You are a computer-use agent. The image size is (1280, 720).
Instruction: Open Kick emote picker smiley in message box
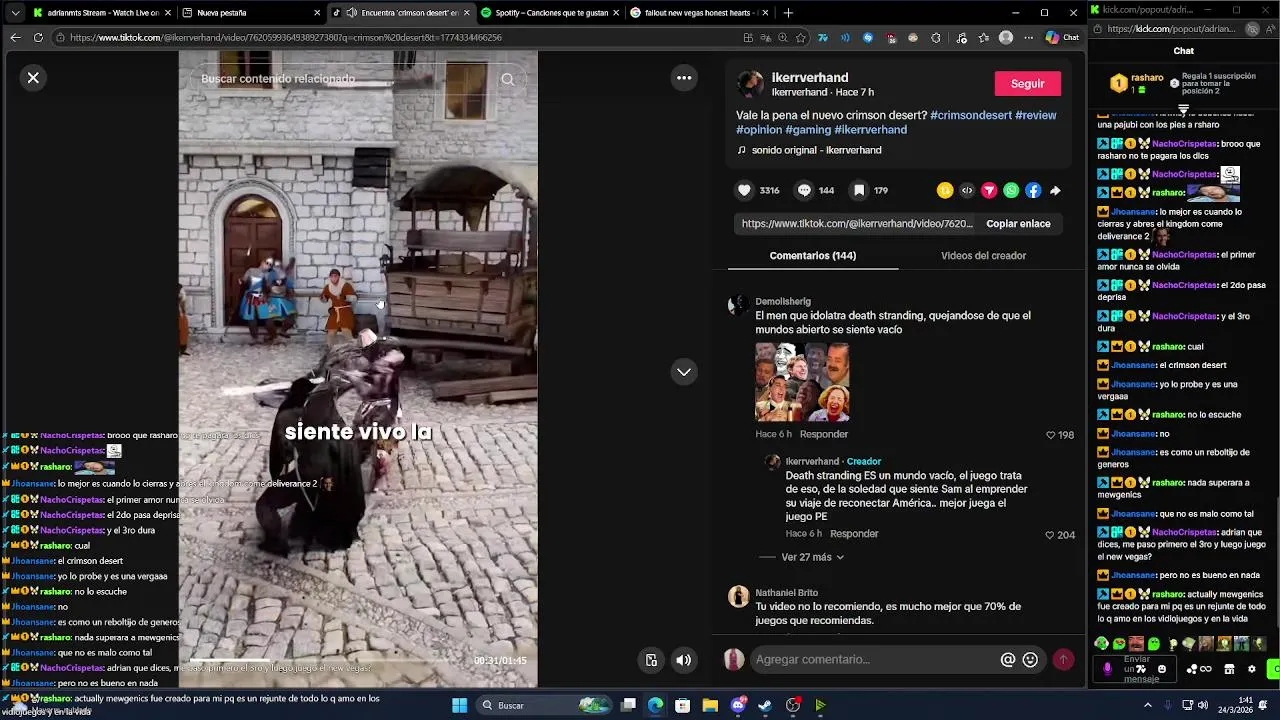pyautogui.click(x=1161, y=669)
